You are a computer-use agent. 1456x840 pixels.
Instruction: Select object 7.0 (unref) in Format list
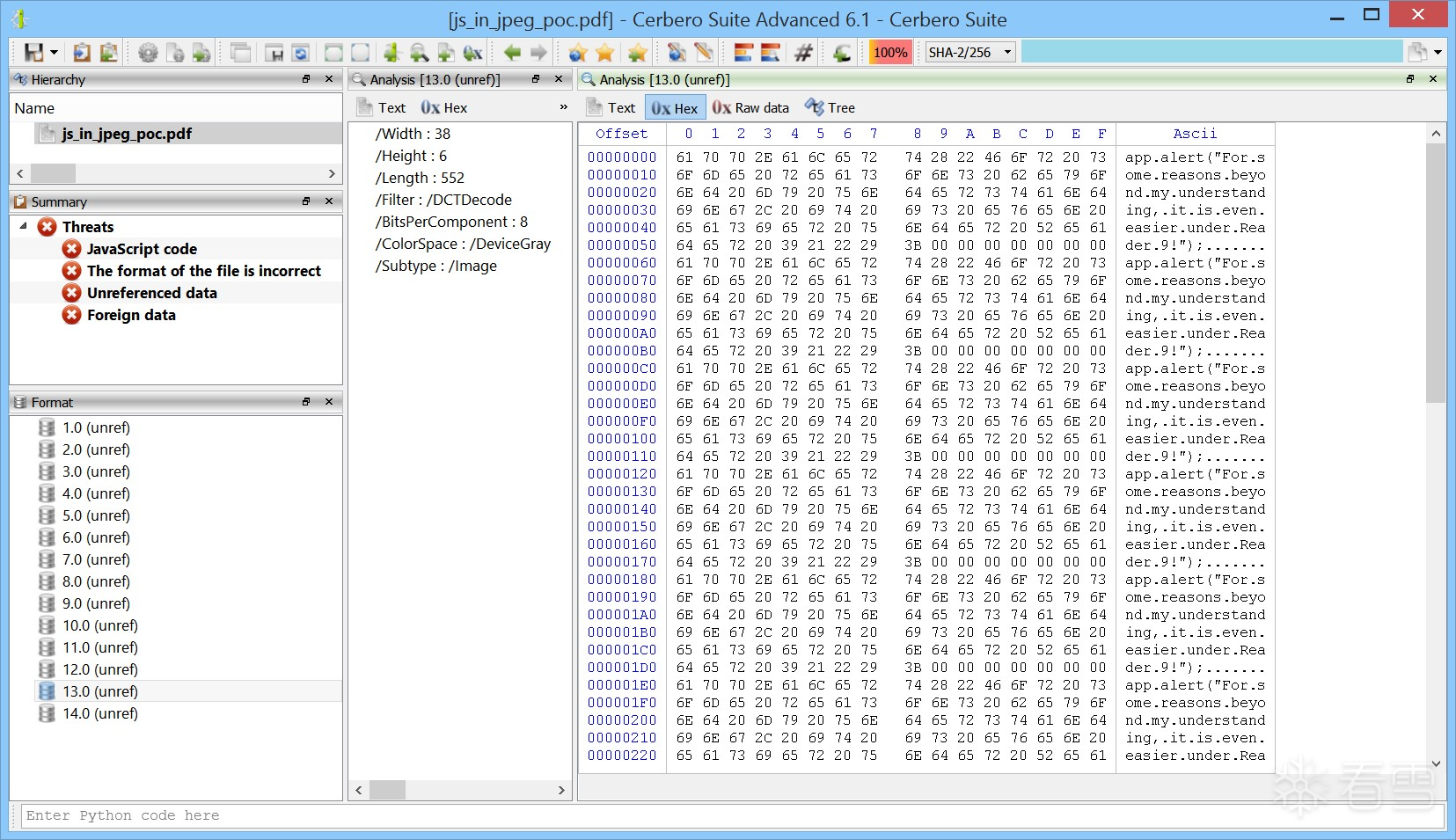[x=96, y=559]
